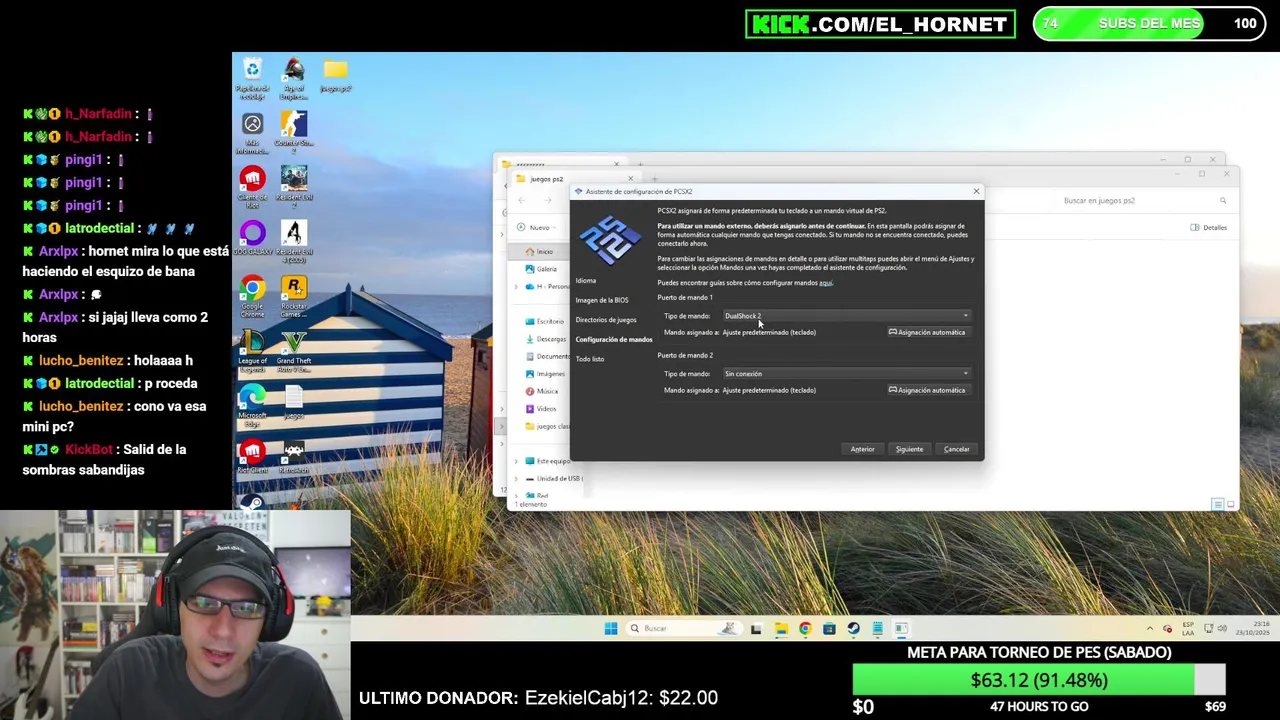This screenshot has width=1280, height=720.
Task: Open File Explorer from the taskbar
Action: pos(780,629)
